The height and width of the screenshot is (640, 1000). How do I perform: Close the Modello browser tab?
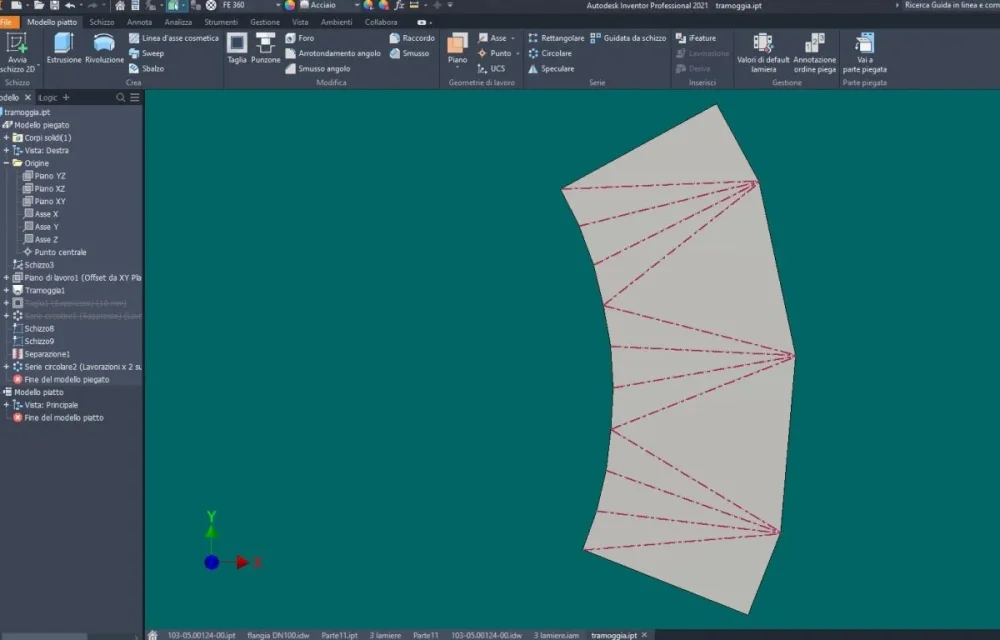point(27,98)
